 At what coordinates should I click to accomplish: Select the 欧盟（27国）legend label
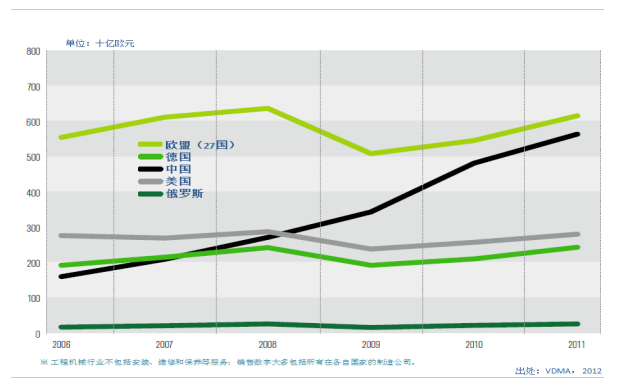[200, 145]
